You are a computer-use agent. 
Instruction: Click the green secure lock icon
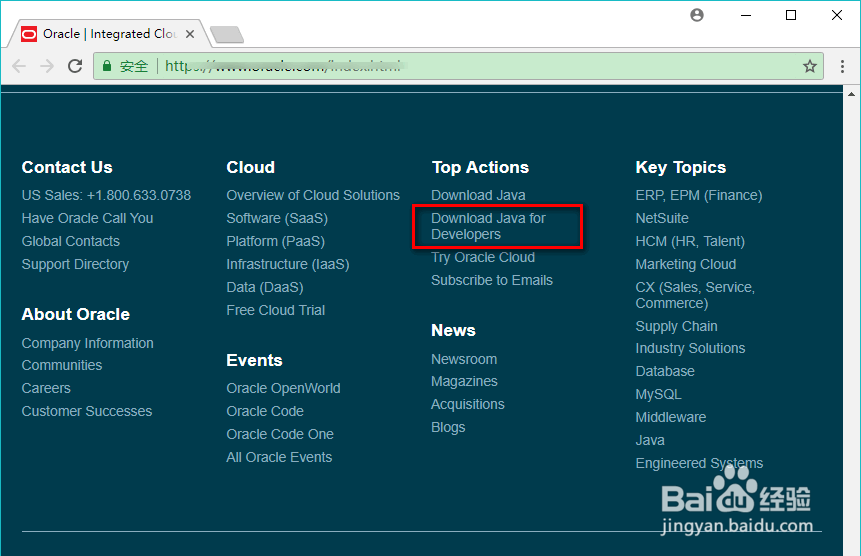click(x=107, y=66)
